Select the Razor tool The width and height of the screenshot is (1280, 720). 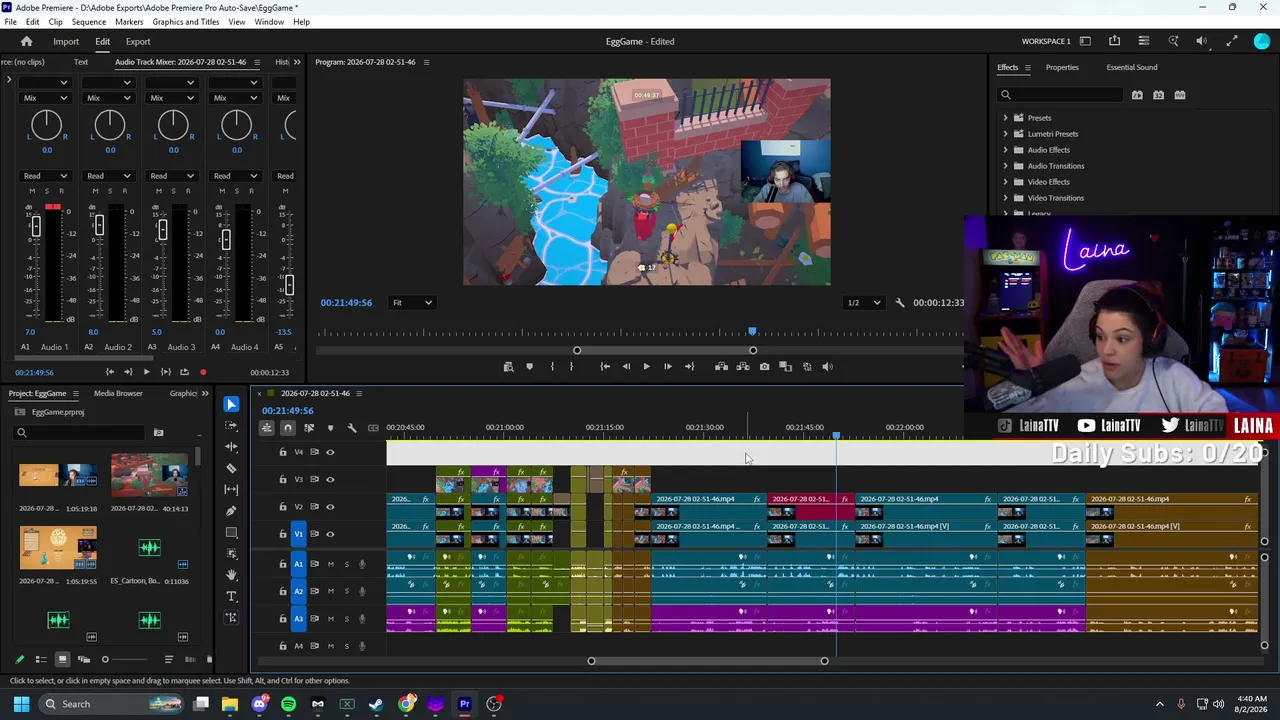coord(231,468)
